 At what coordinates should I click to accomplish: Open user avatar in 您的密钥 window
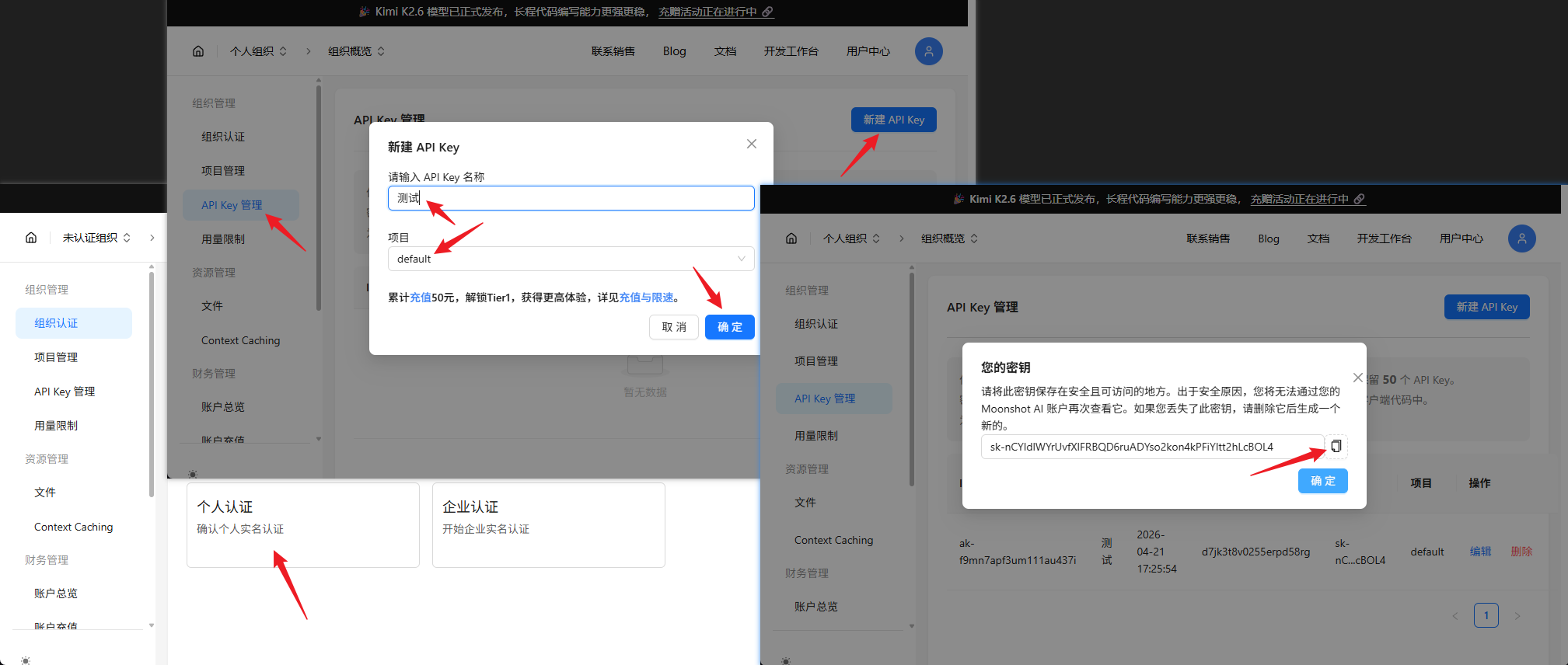pos(1522,238)
